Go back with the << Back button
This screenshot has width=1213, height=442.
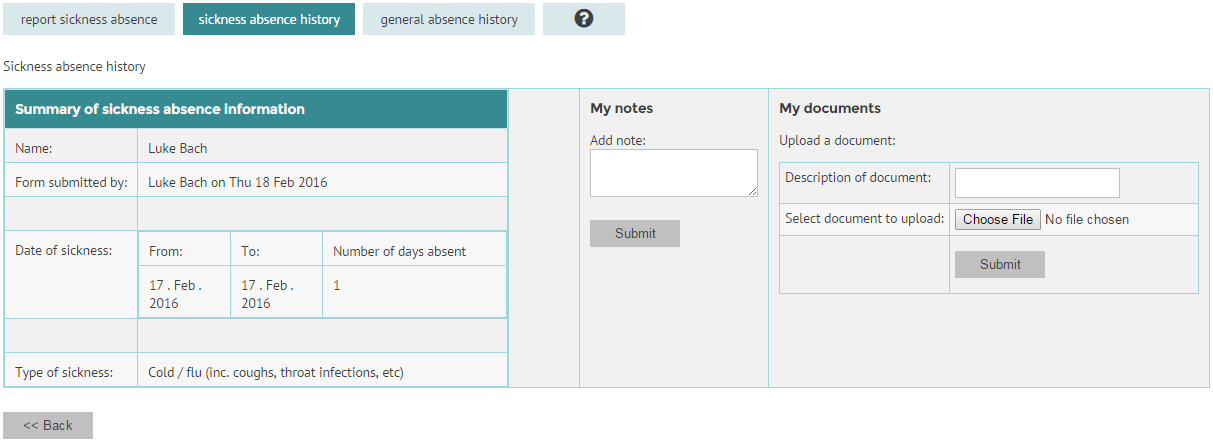[48, 425]
